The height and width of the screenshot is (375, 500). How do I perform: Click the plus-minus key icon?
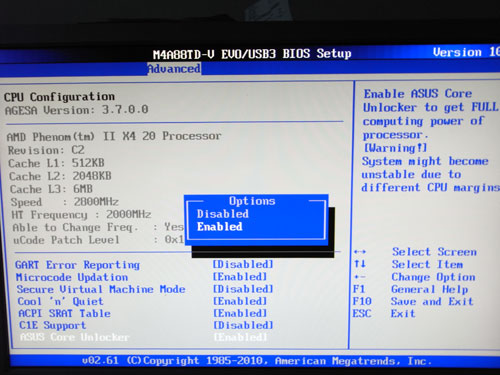point(360,277)
